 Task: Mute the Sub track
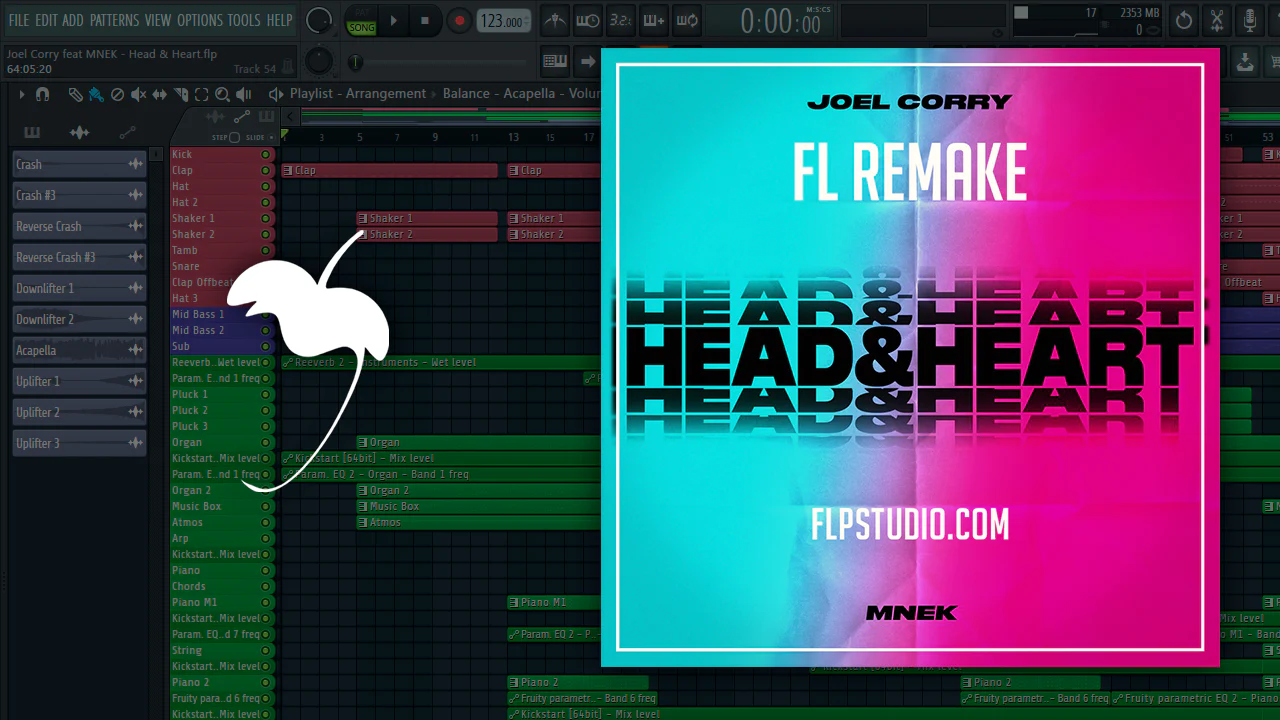(266, 346)
